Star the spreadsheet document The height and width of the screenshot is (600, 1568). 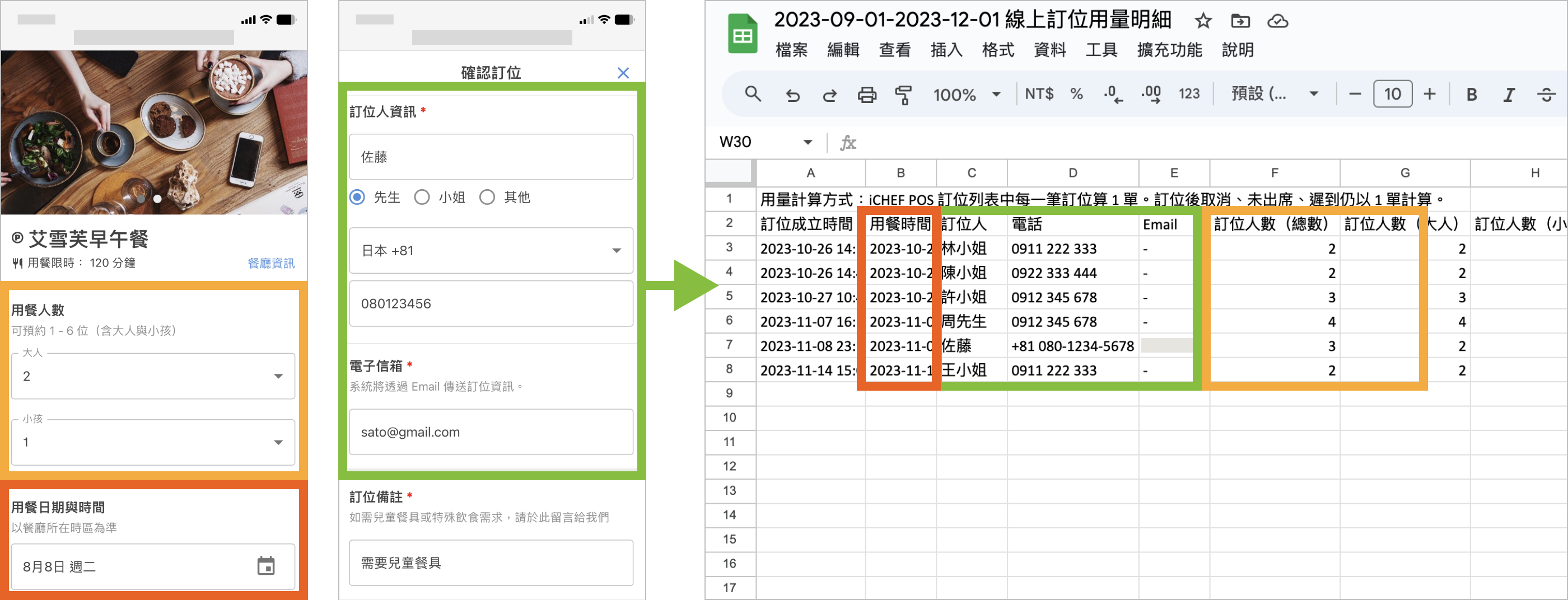pos(1202,21)
